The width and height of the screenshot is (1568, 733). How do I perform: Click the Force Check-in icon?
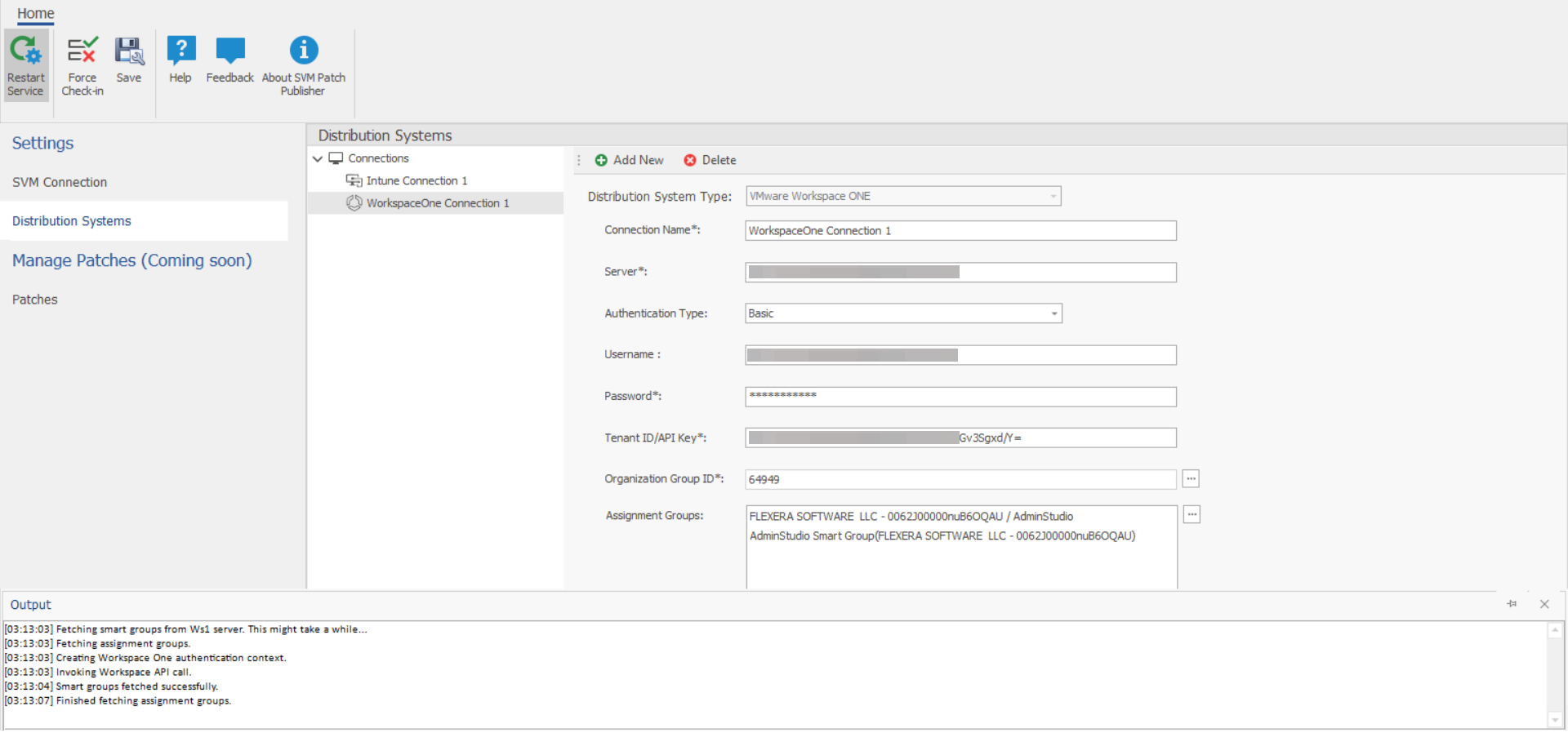pyautogui.click(x=82, y=65)
